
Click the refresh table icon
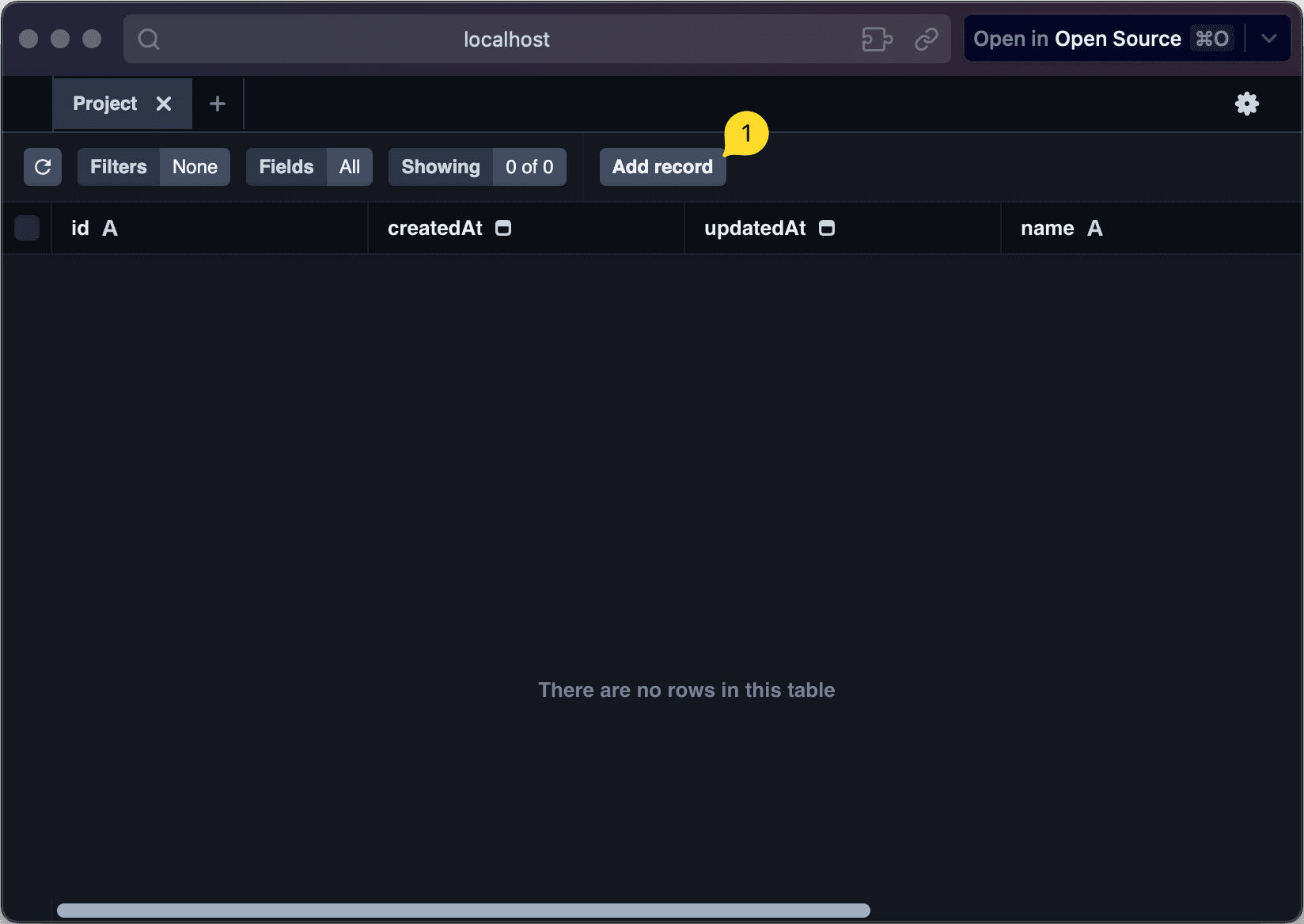point(43,167)
